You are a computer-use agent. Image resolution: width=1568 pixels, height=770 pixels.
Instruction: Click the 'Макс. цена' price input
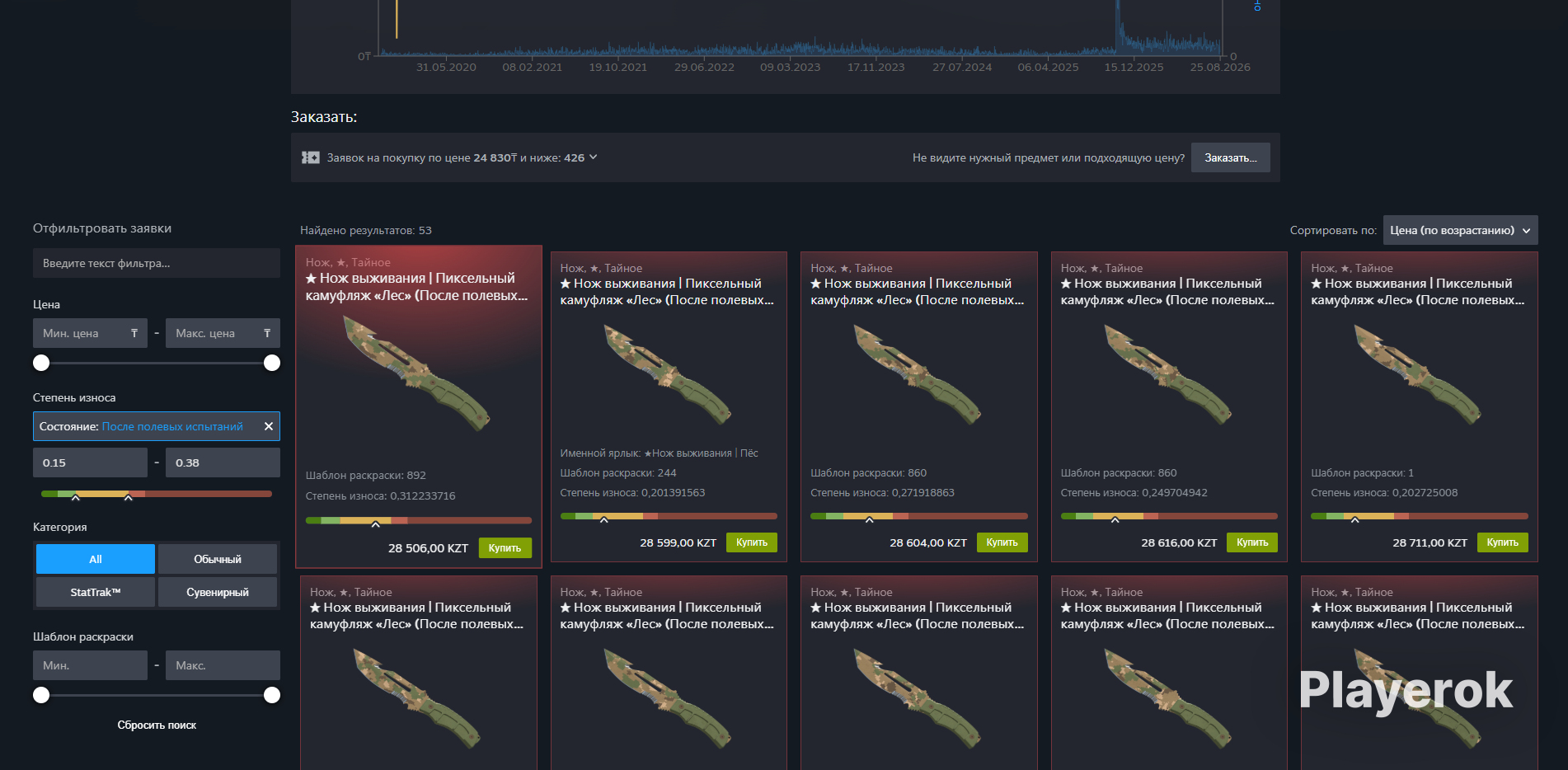[223, 333]
